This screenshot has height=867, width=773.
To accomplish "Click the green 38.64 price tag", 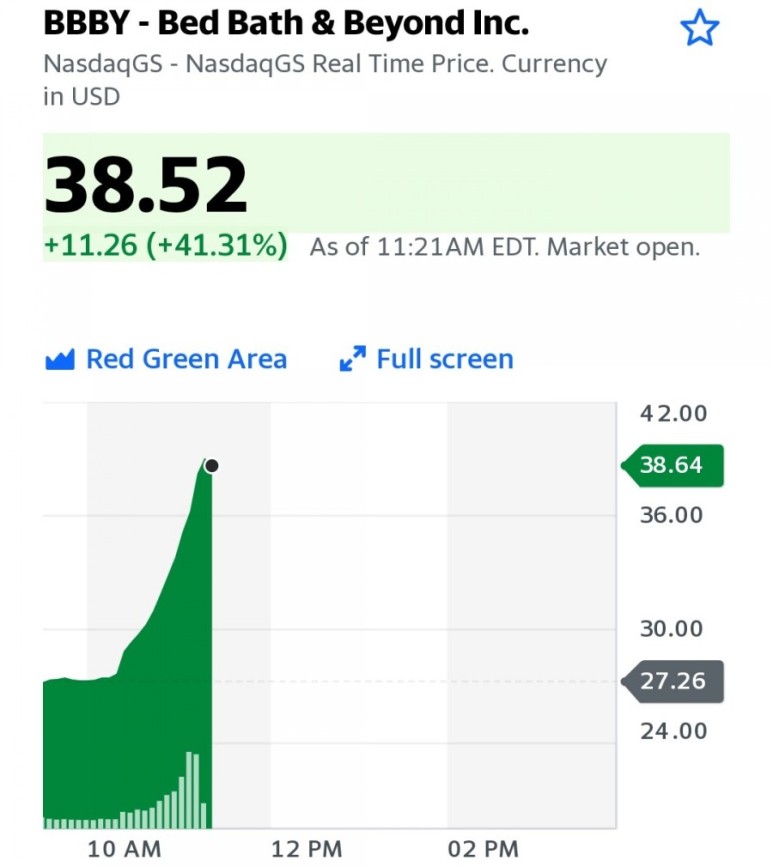I will [x=672, y=466].
